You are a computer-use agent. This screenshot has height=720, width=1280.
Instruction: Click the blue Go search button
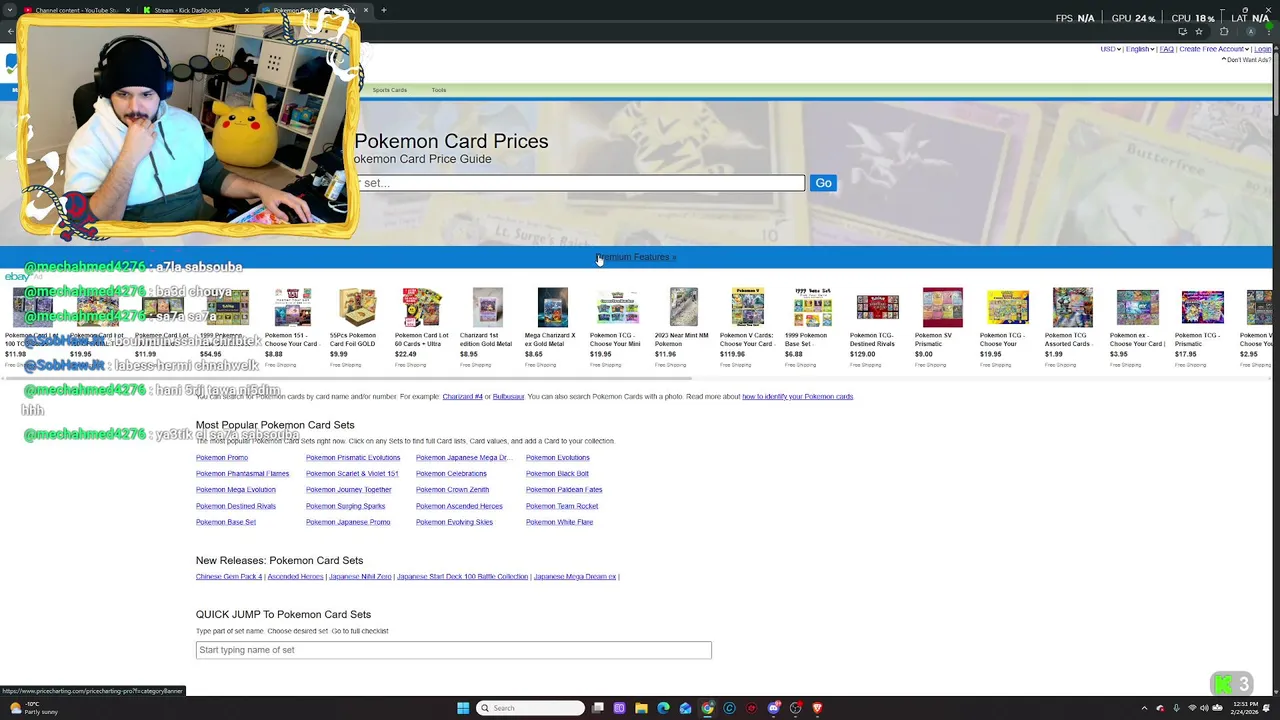pos(823,183)
